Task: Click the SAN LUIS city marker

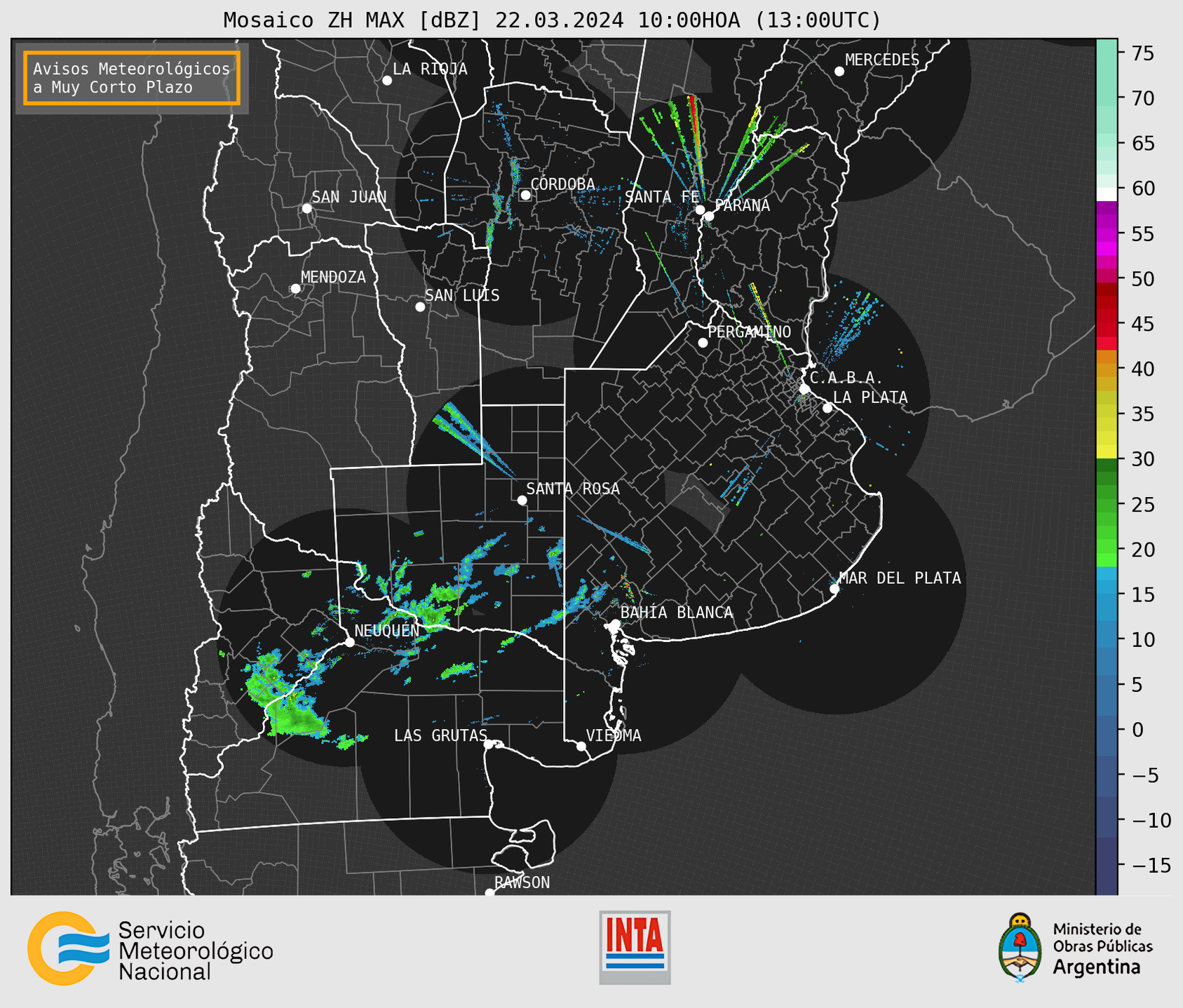Action: [420, 307]
